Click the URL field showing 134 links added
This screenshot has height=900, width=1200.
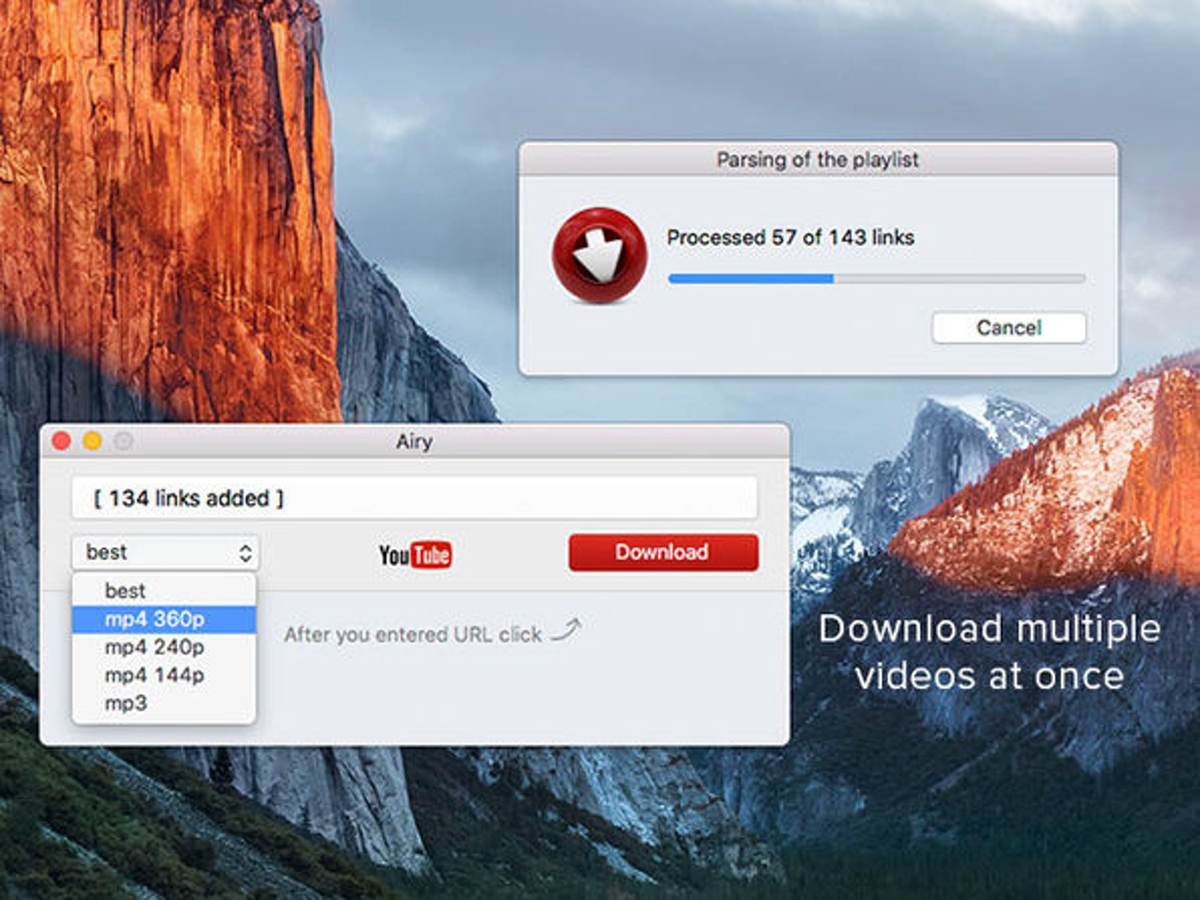414,498
